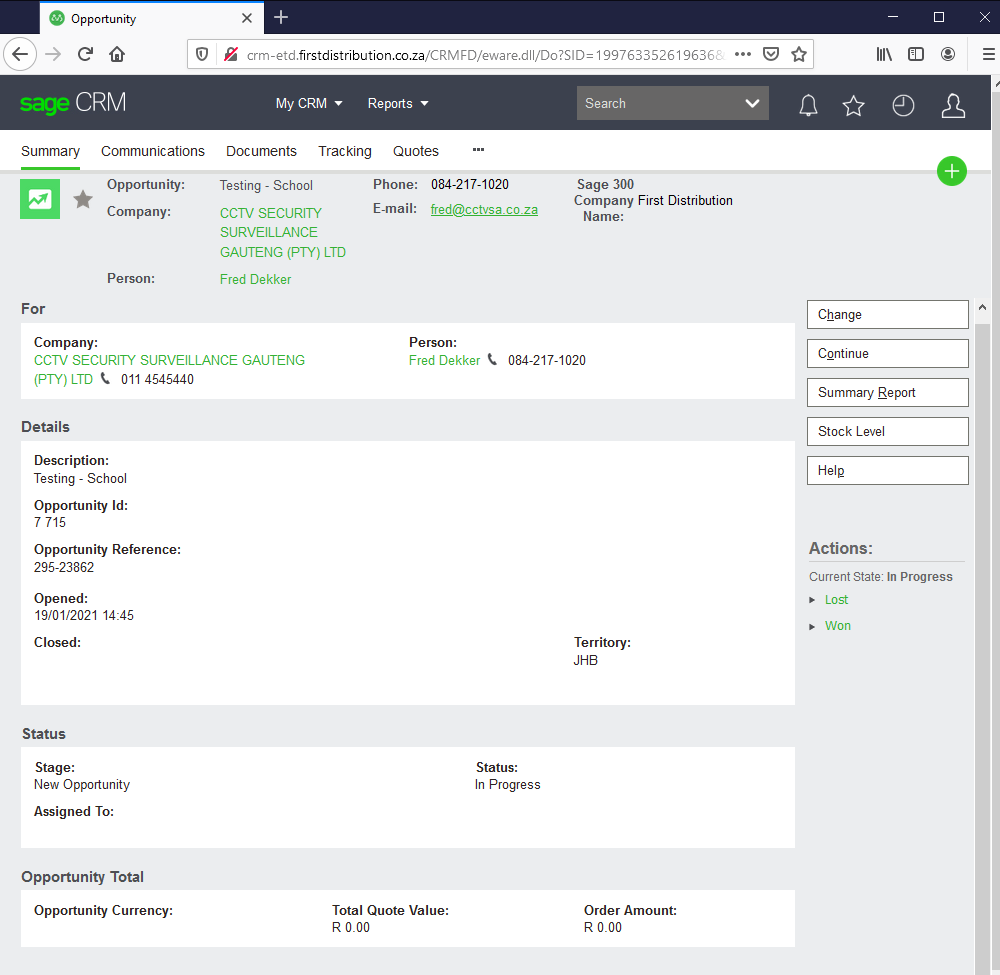Click the green New item plus button

pos(951,171)
